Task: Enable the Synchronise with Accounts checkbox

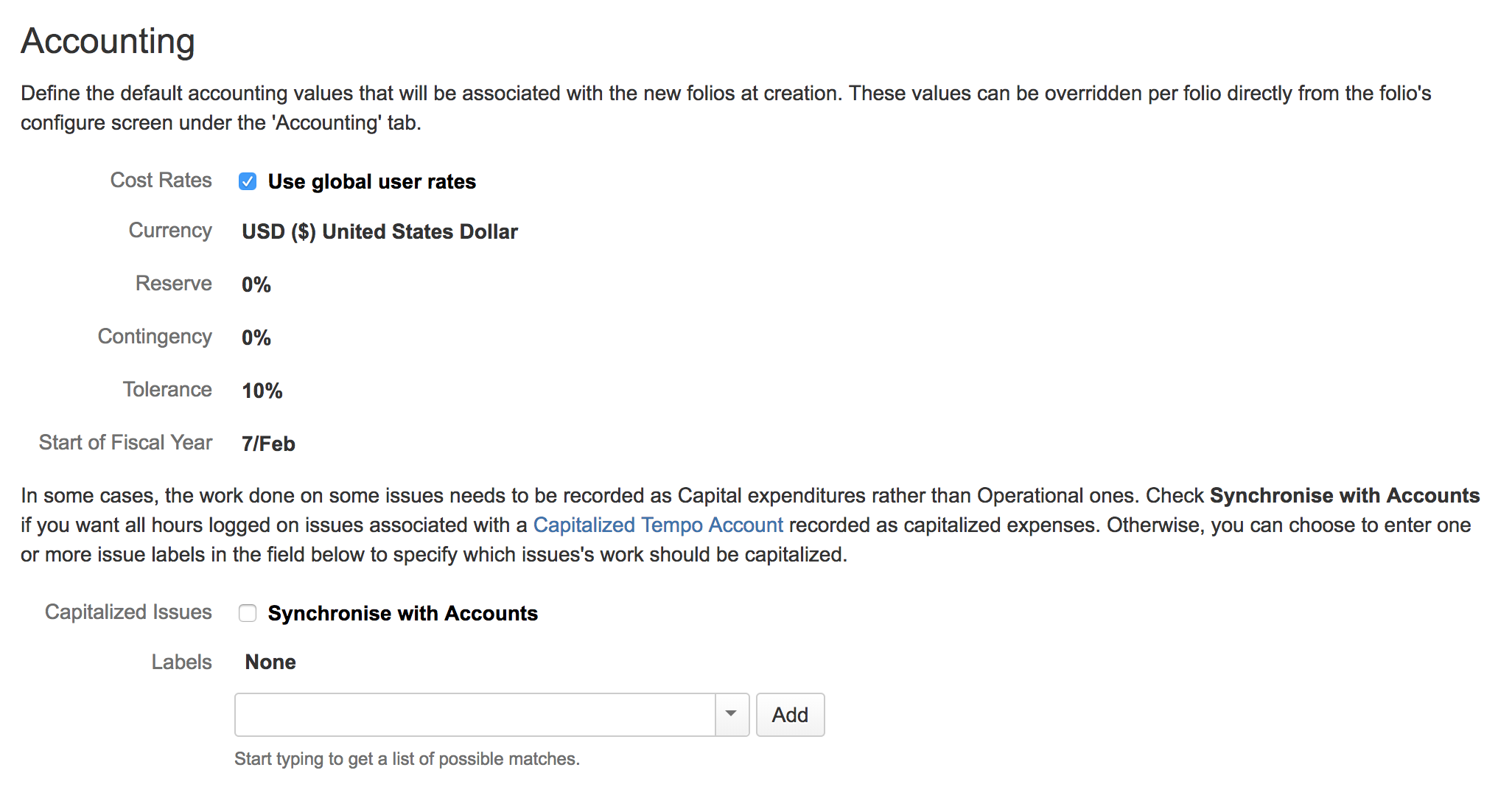Action: click(248, 613)
